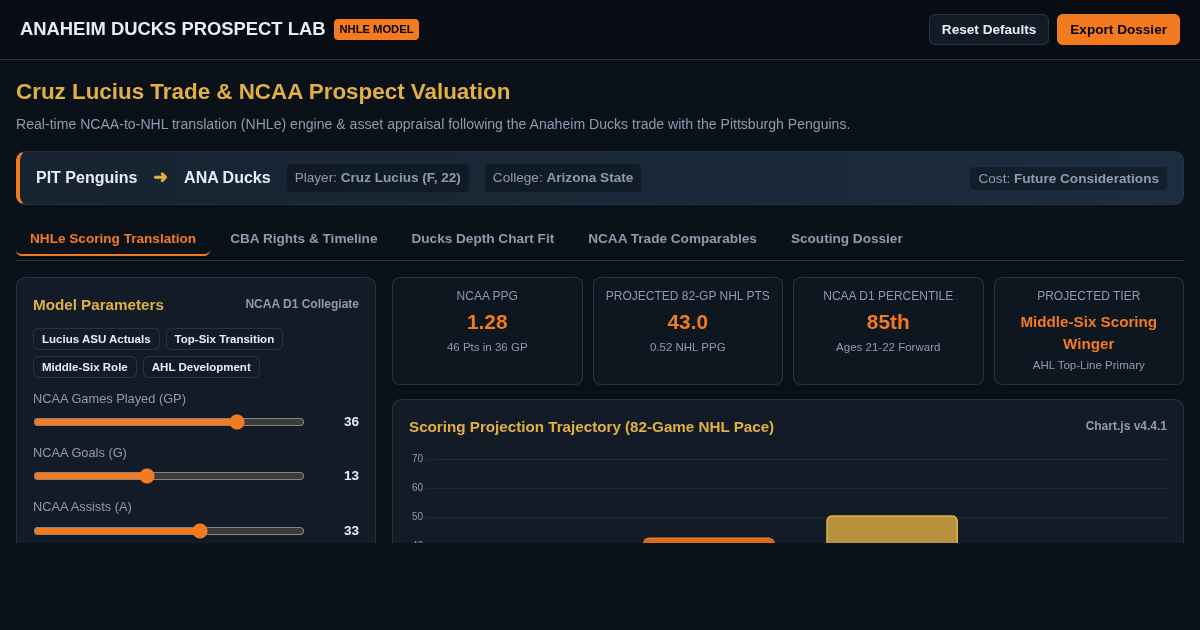Click the Model Parameters heading
The width and height of the screenshot is (1200, 630).
(98, 305)
